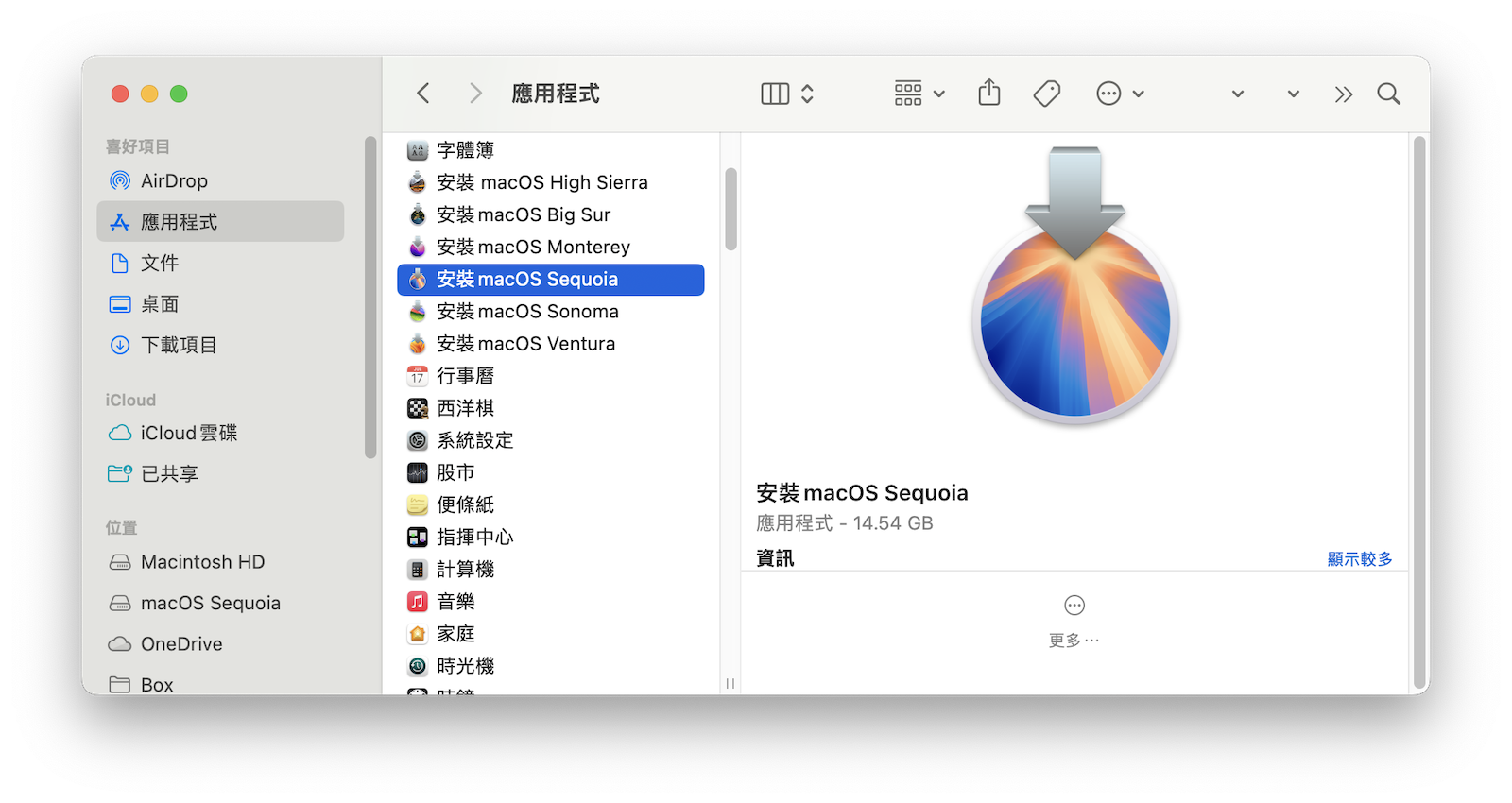Select 指揮中心 app

551,537
